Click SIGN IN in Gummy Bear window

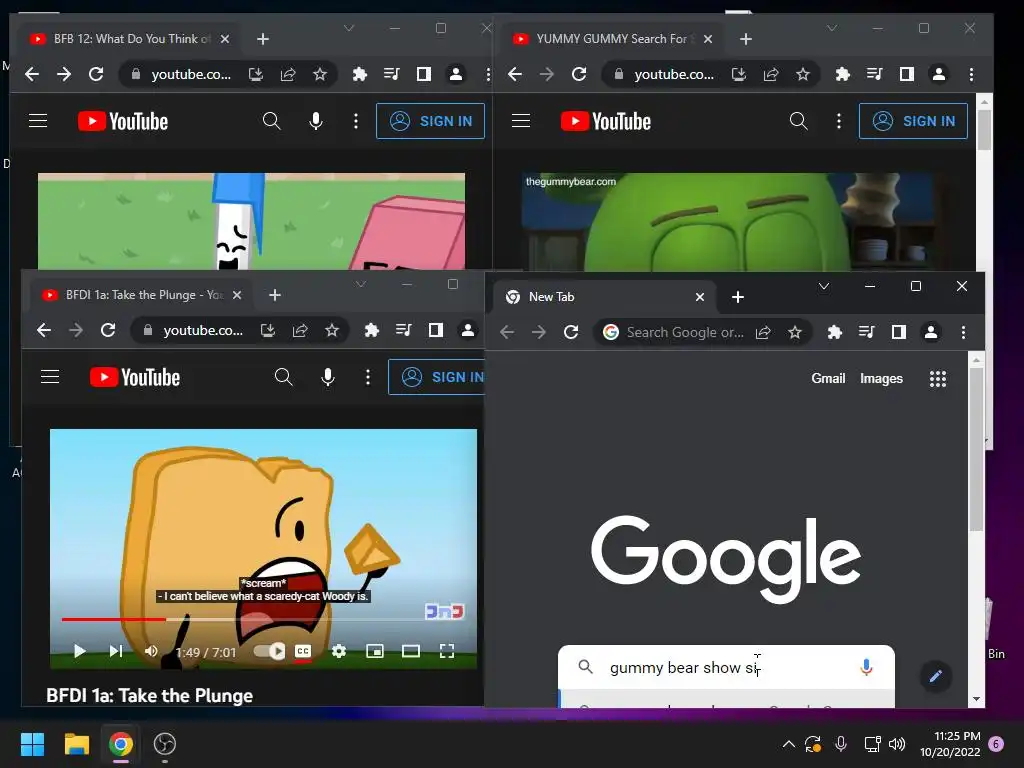click(x=913, y=121)
